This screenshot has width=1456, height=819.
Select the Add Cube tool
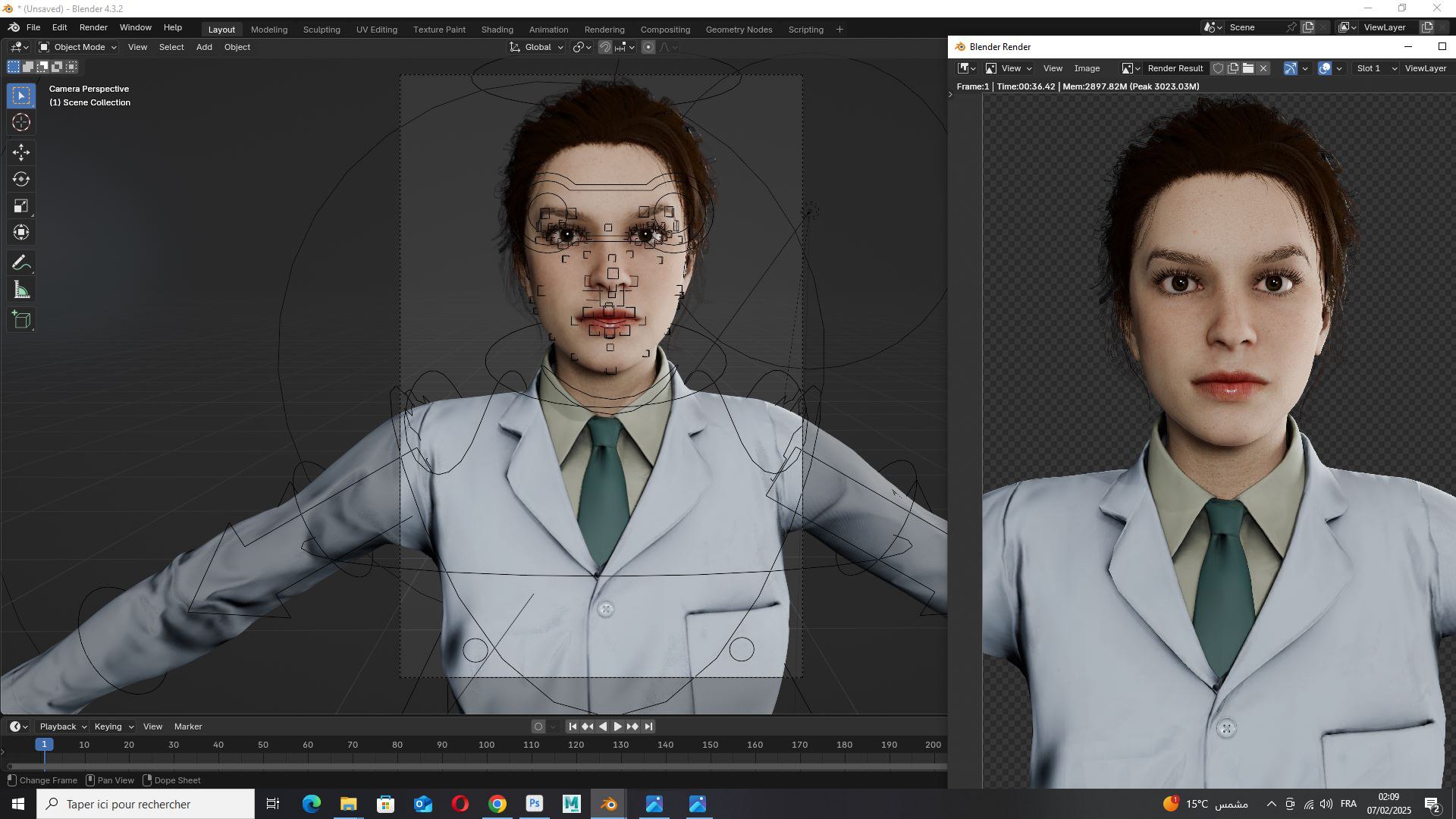click(21, 320)
